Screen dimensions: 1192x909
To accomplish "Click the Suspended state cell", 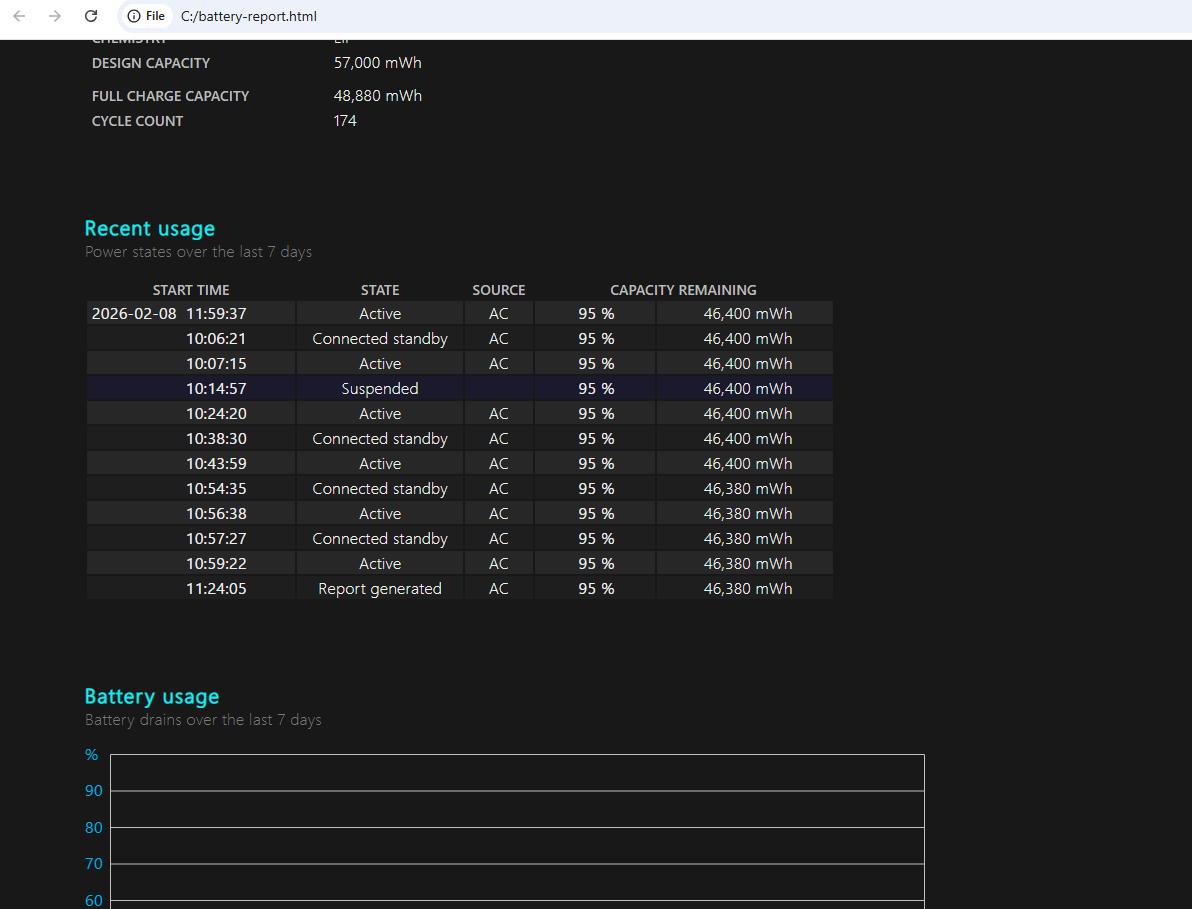I will pyautogui.click(x=379, y=389).
